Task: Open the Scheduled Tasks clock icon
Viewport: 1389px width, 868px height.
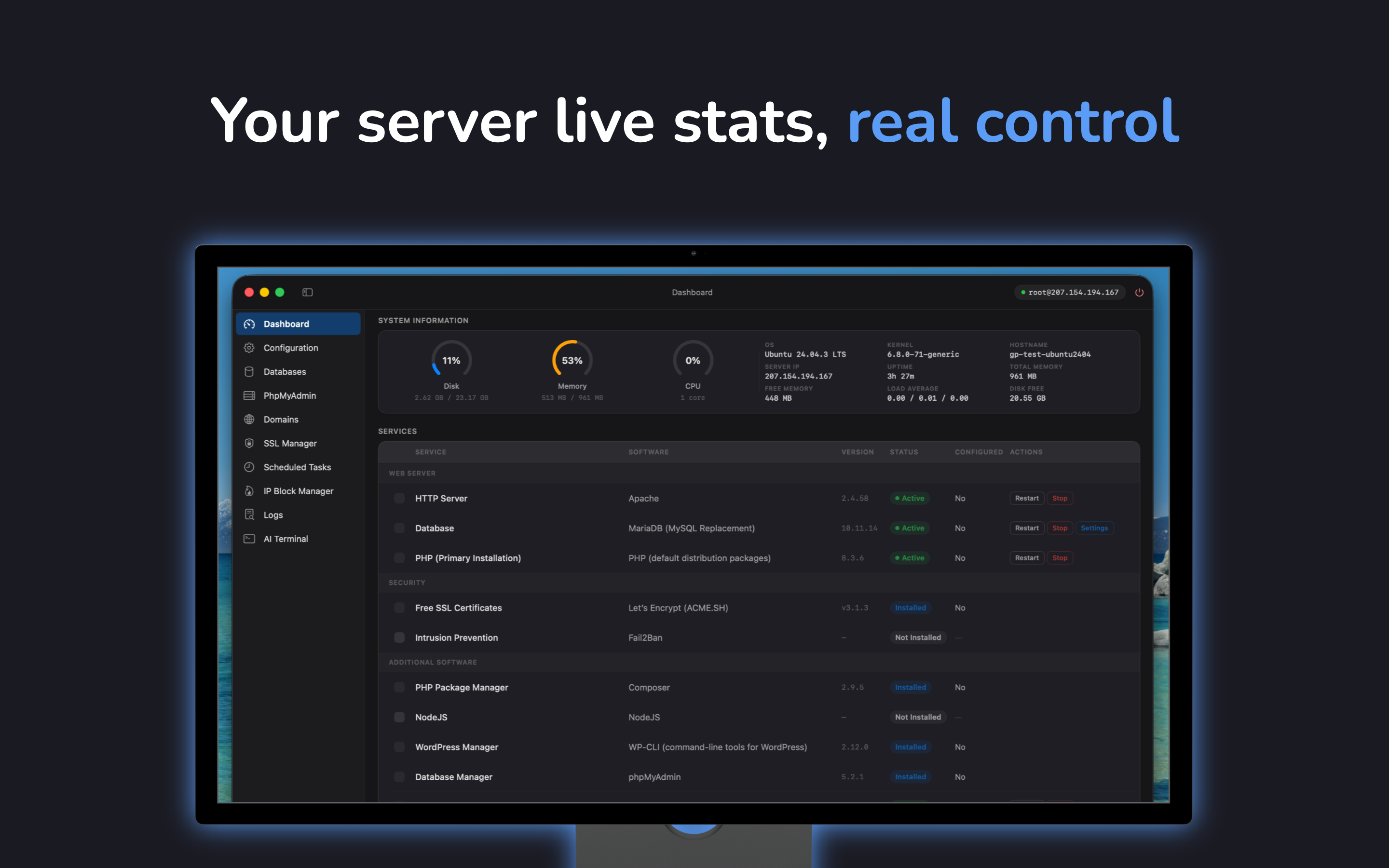Action: [249, 467]
